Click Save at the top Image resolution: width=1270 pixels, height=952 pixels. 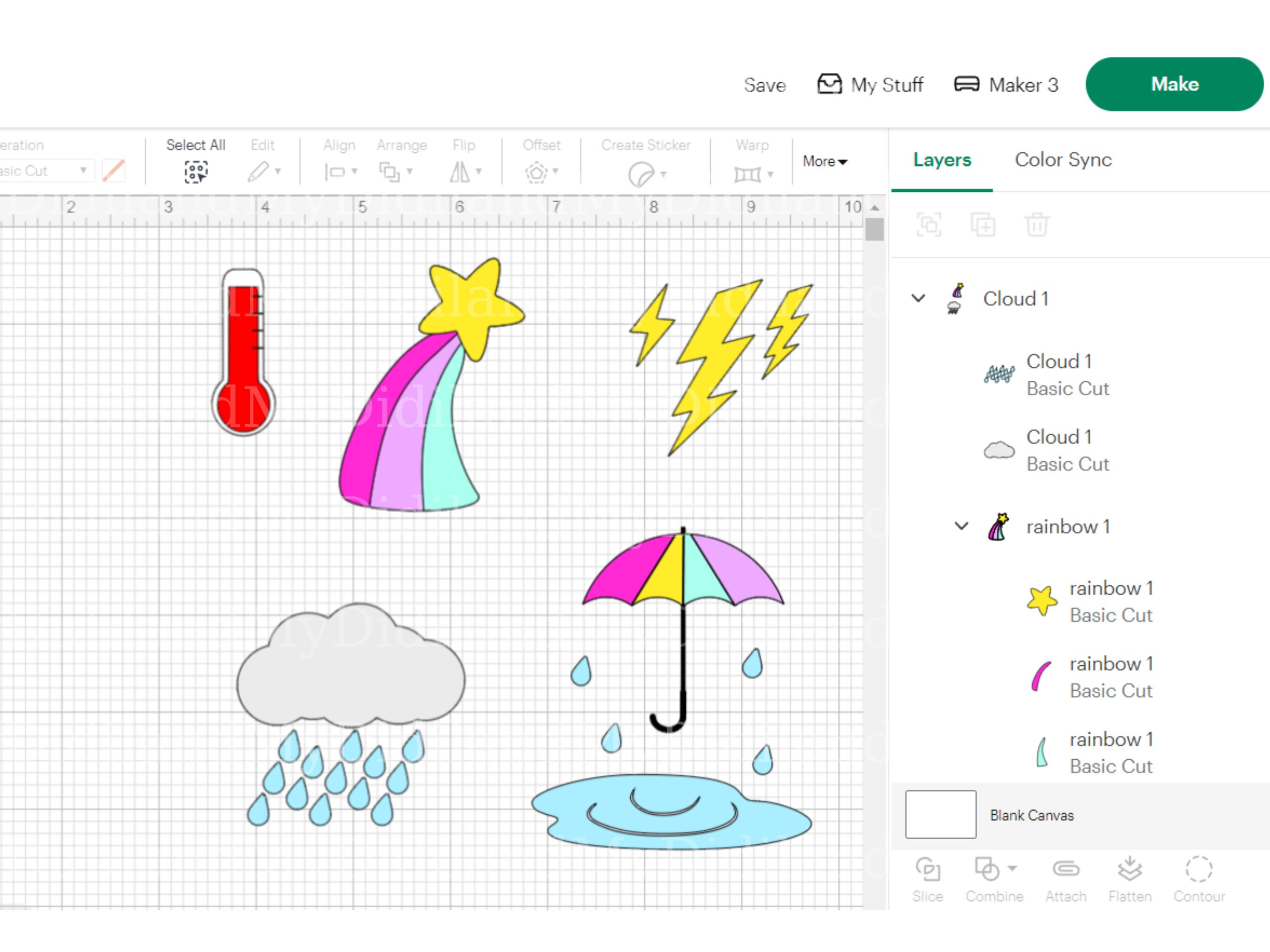765,85
